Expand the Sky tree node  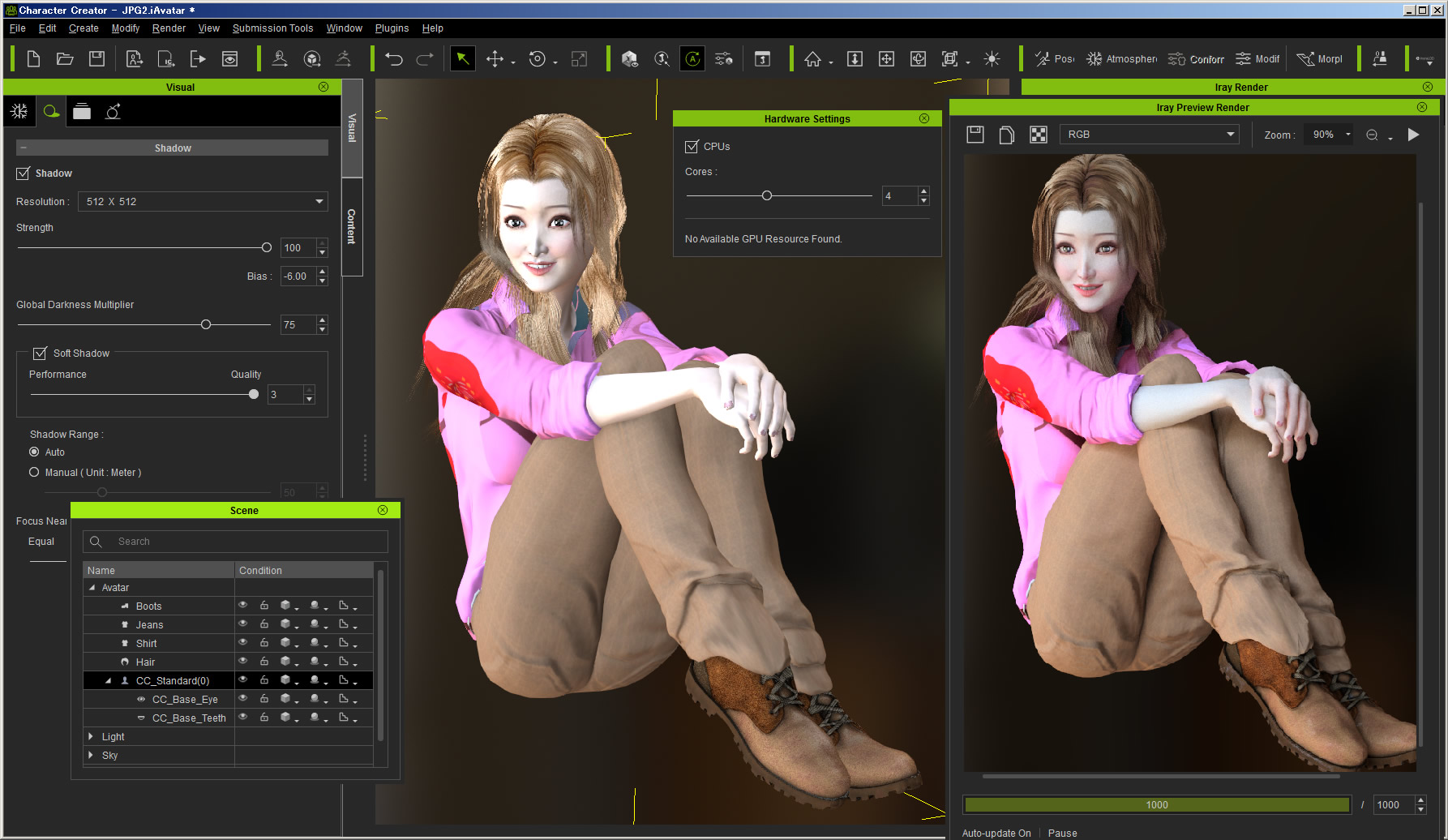coord(91,755)
